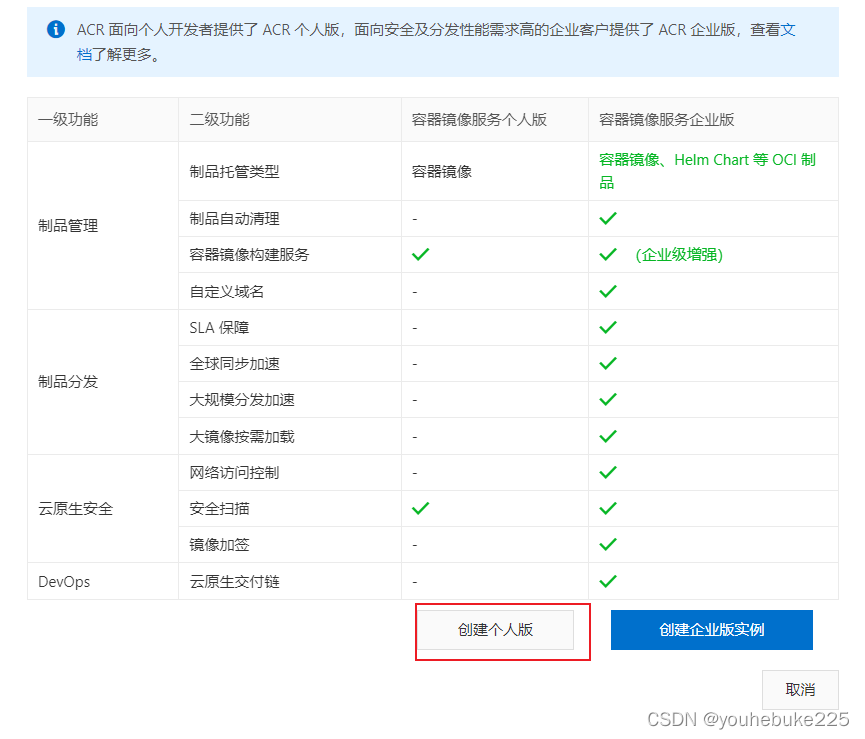
Task: Select the 容器镜像服务个人版 column header
Action: tap(479, 120)
